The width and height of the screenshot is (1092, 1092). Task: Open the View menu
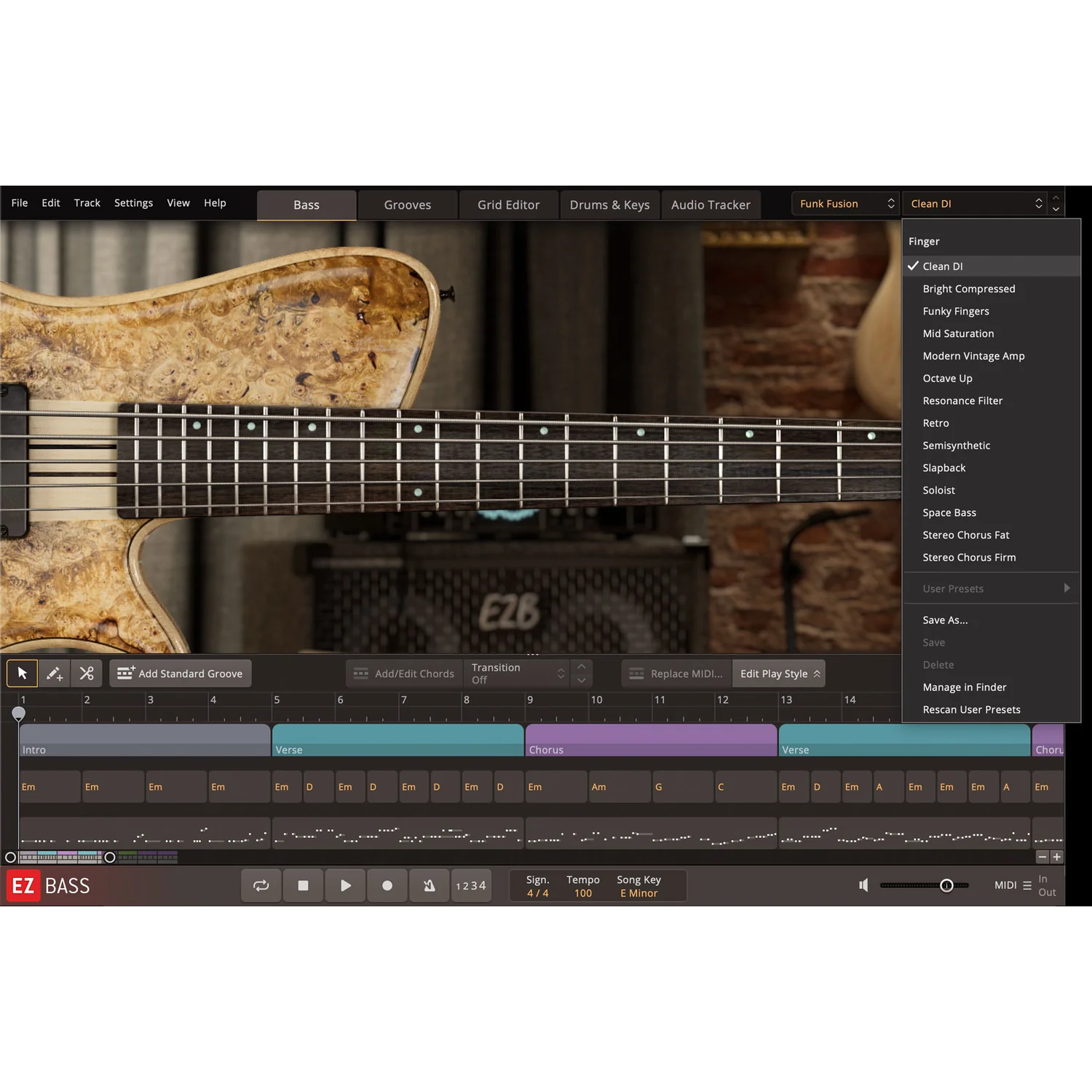[x=178, y=203]
